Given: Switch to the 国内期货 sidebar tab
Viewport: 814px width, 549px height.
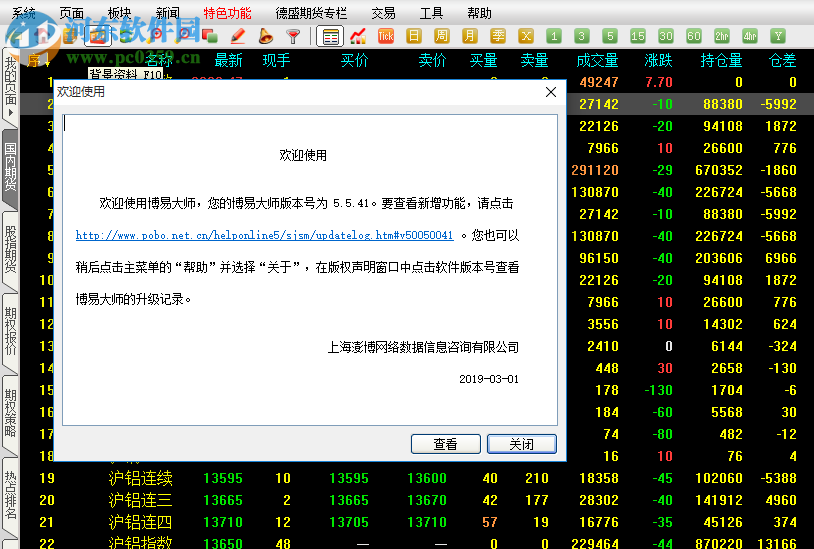Looking at the screenshot, I should coord(10,167).
